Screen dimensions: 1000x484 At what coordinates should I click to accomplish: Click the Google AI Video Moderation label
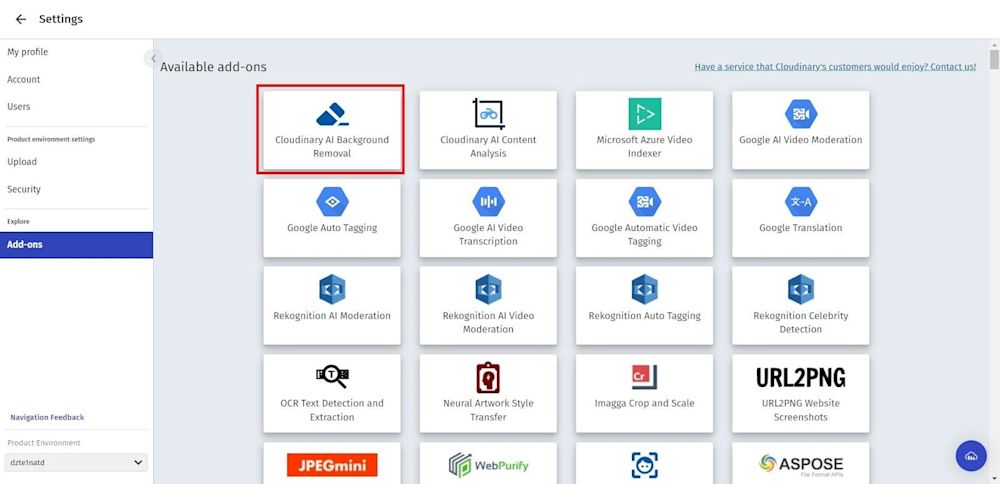[801, 140]
